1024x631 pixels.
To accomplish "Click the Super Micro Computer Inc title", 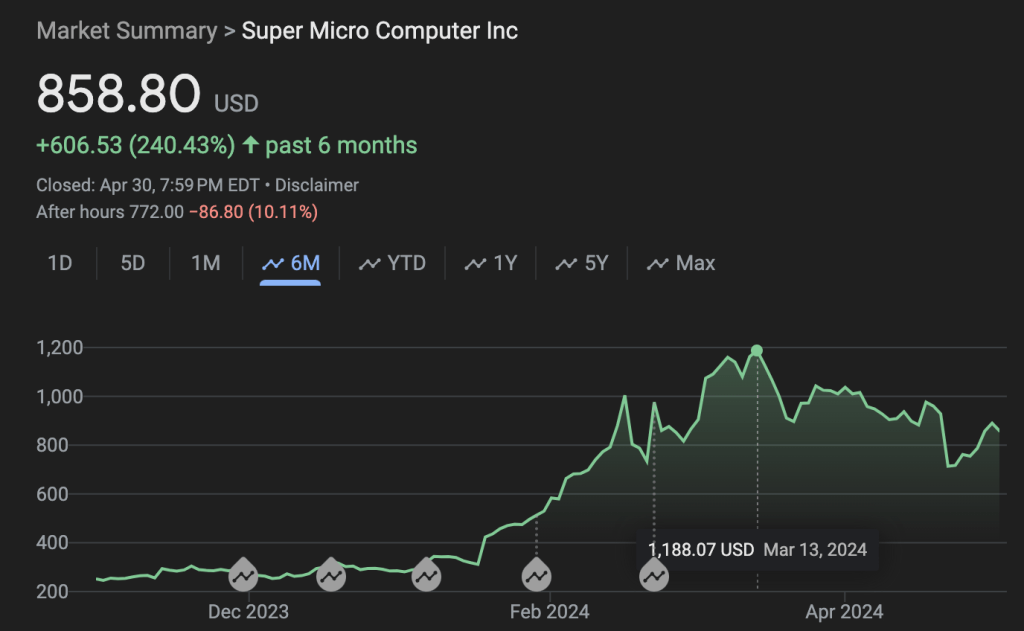I will [x=380, y=31].
